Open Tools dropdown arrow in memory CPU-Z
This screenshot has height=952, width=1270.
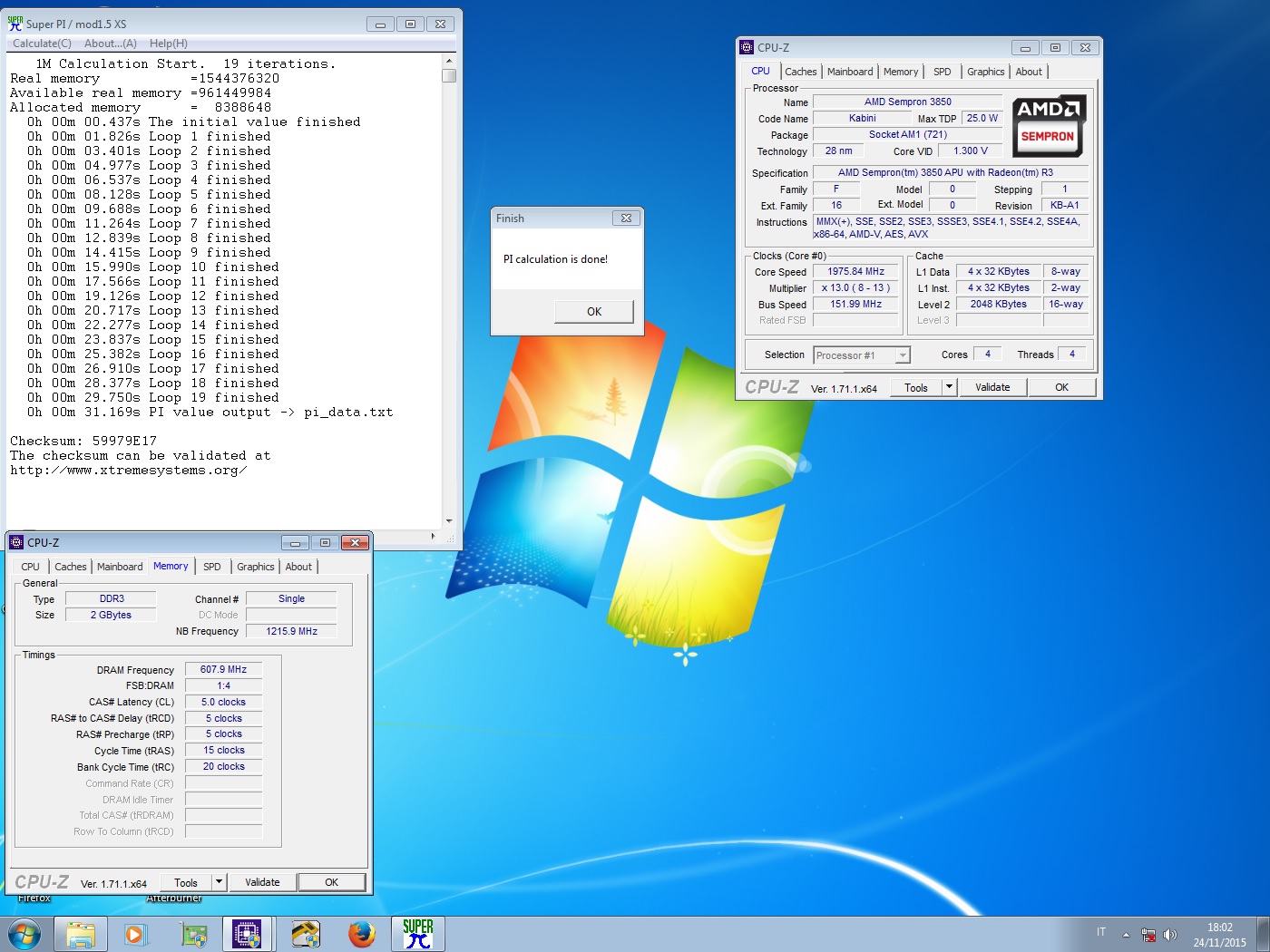click(219, 882)
